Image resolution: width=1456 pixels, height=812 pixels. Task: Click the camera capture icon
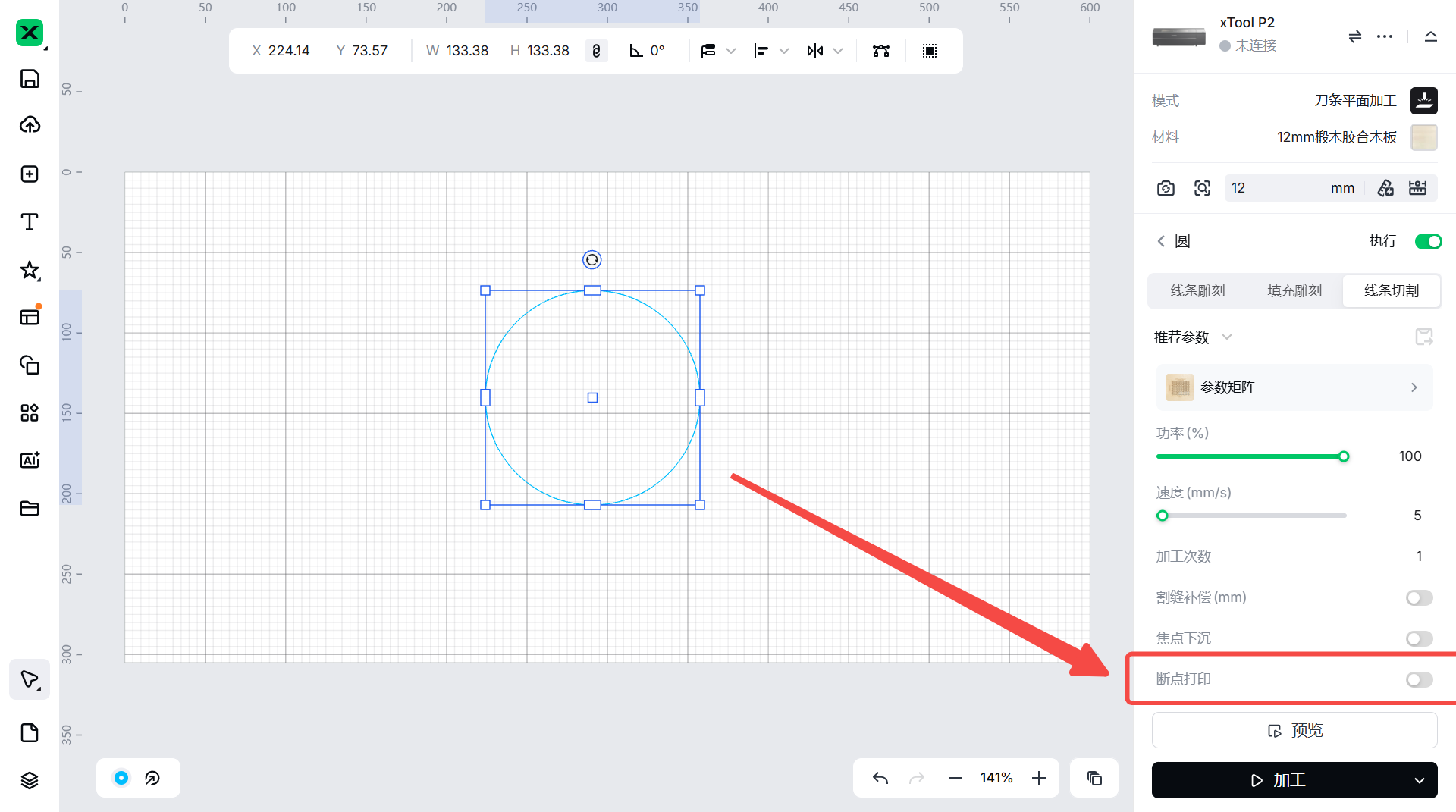point(1166,188)
